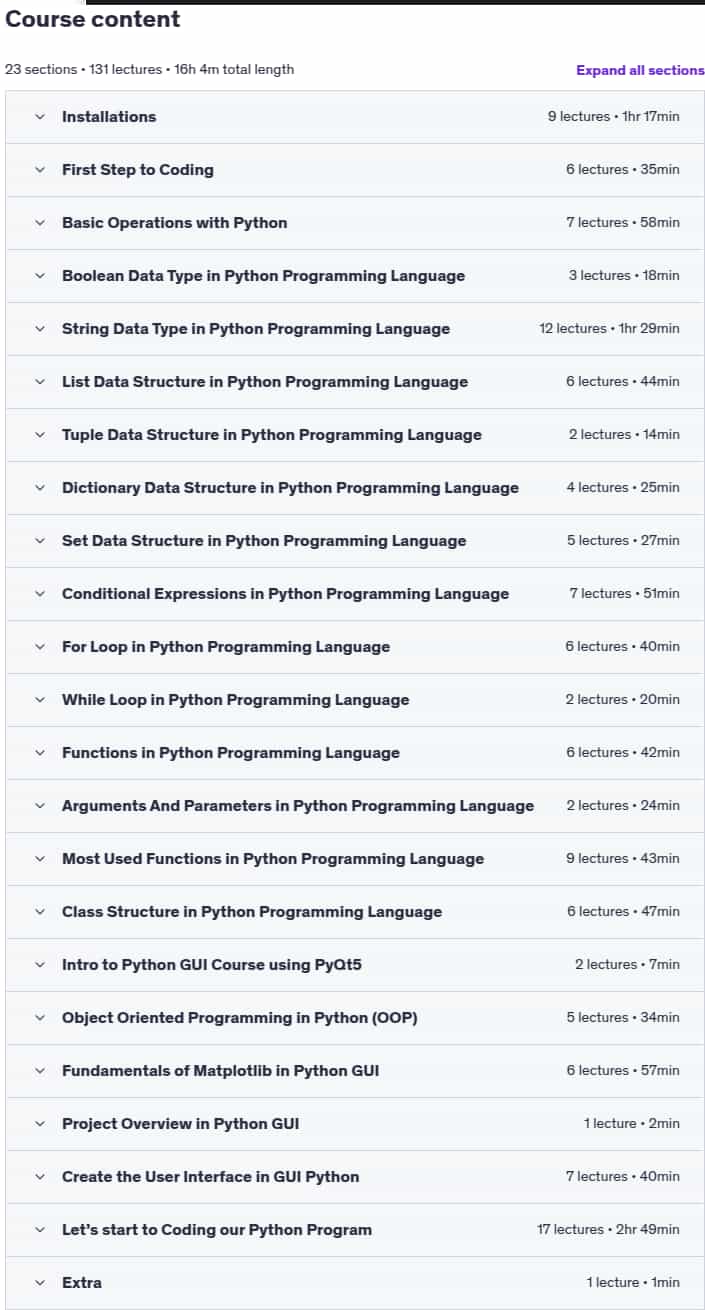Click '2 lectures • 7min' duration
Viewport: 705px width, 1310px height.
pos(627,965)
